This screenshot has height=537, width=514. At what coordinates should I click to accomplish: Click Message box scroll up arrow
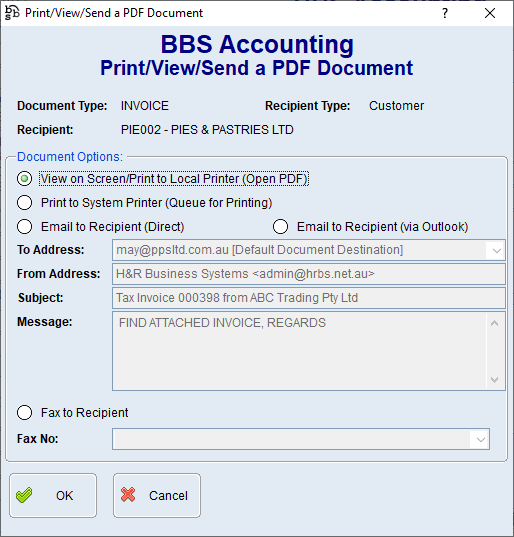494,323
